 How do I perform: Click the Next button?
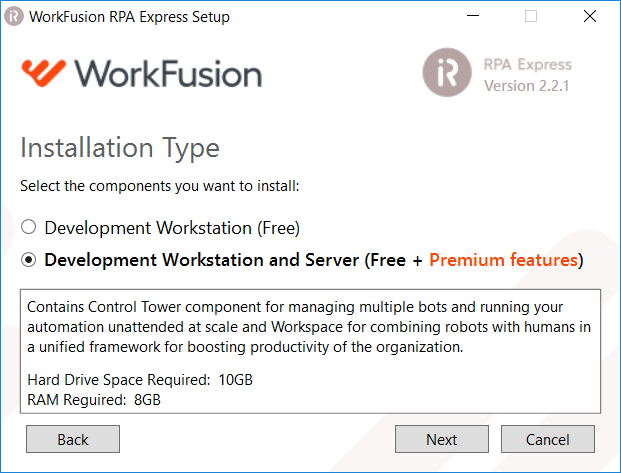coord(442,439)
